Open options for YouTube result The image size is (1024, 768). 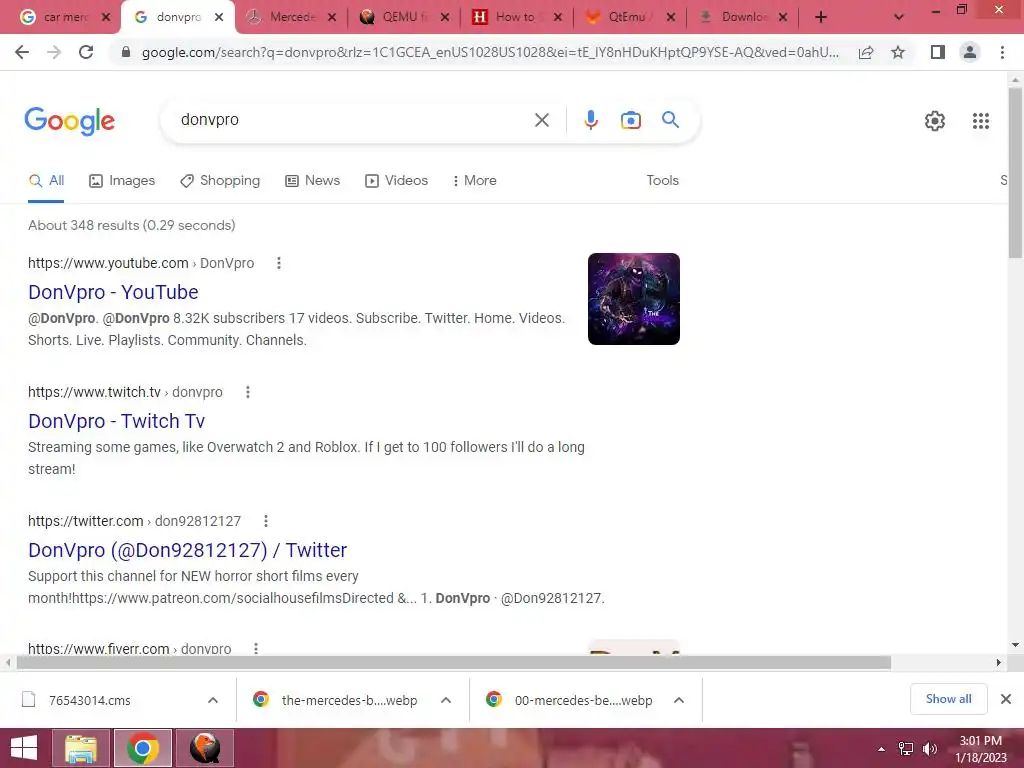(279, 263)
